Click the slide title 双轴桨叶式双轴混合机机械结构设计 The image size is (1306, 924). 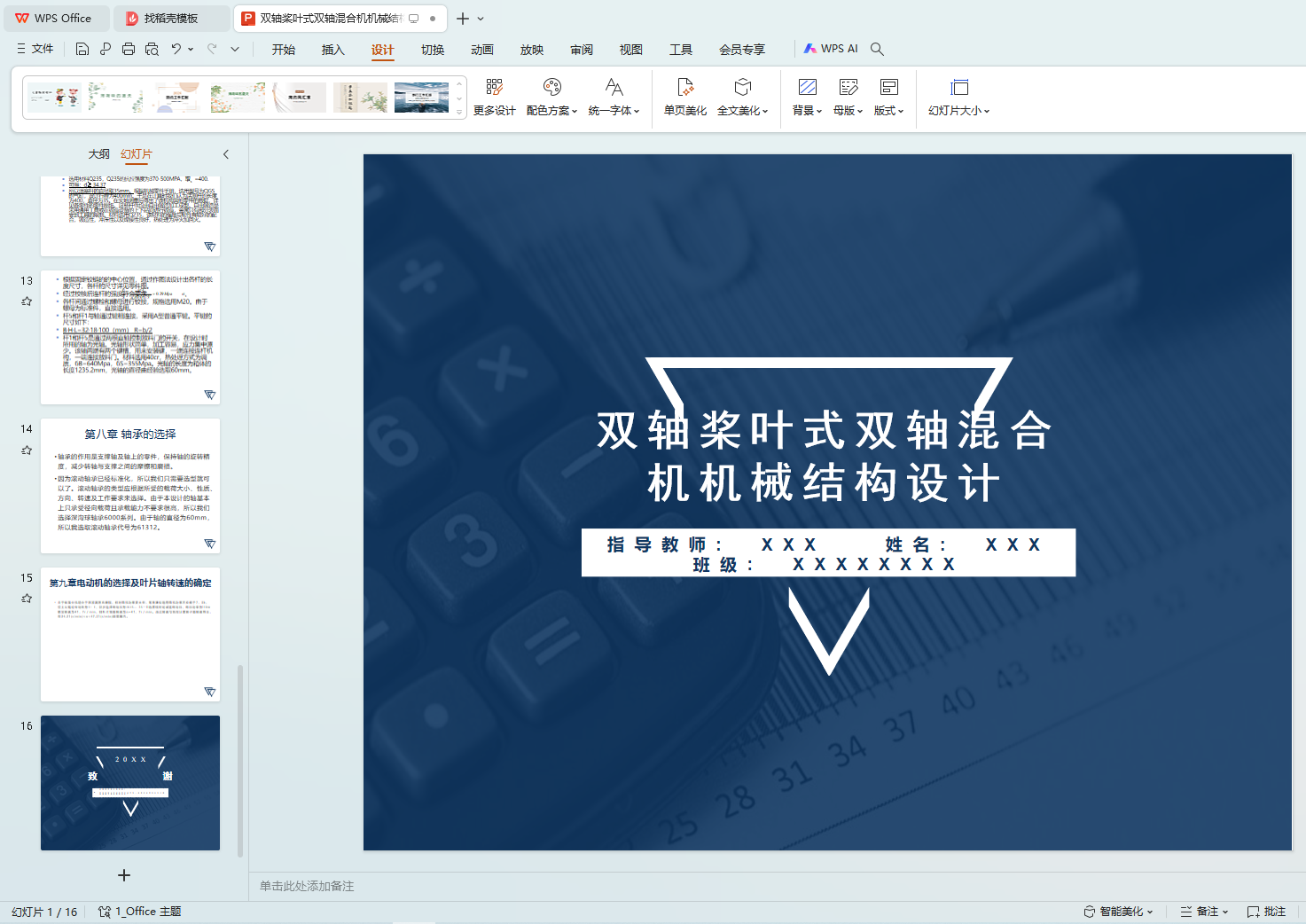pos(825,457)
